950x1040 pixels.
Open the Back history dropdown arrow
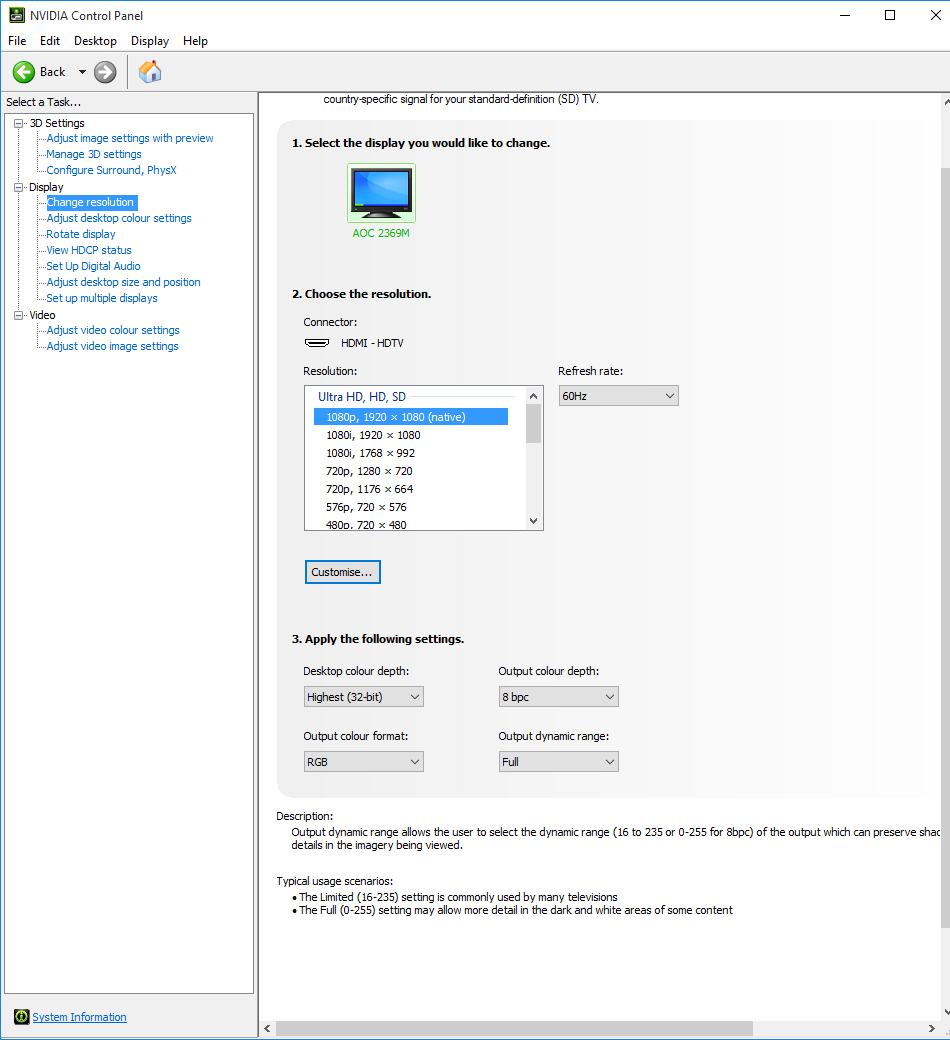pyautogui.click(x=82, y=72)
